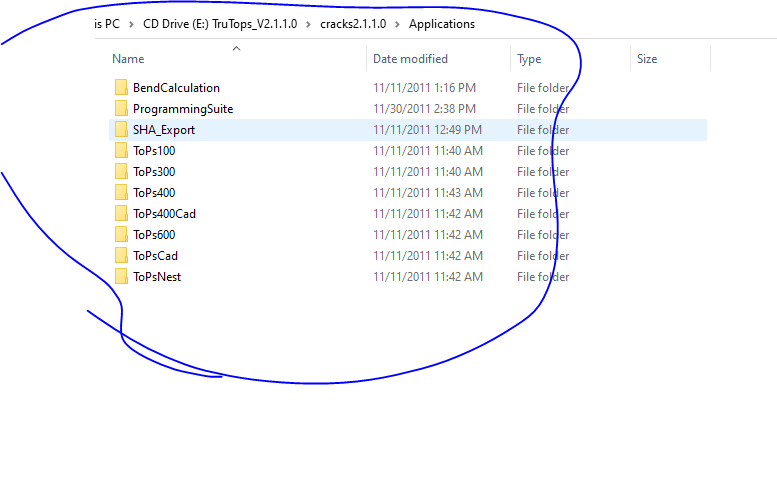
Task: Select the ToPs400 folder name
Action: coord(154,192)
